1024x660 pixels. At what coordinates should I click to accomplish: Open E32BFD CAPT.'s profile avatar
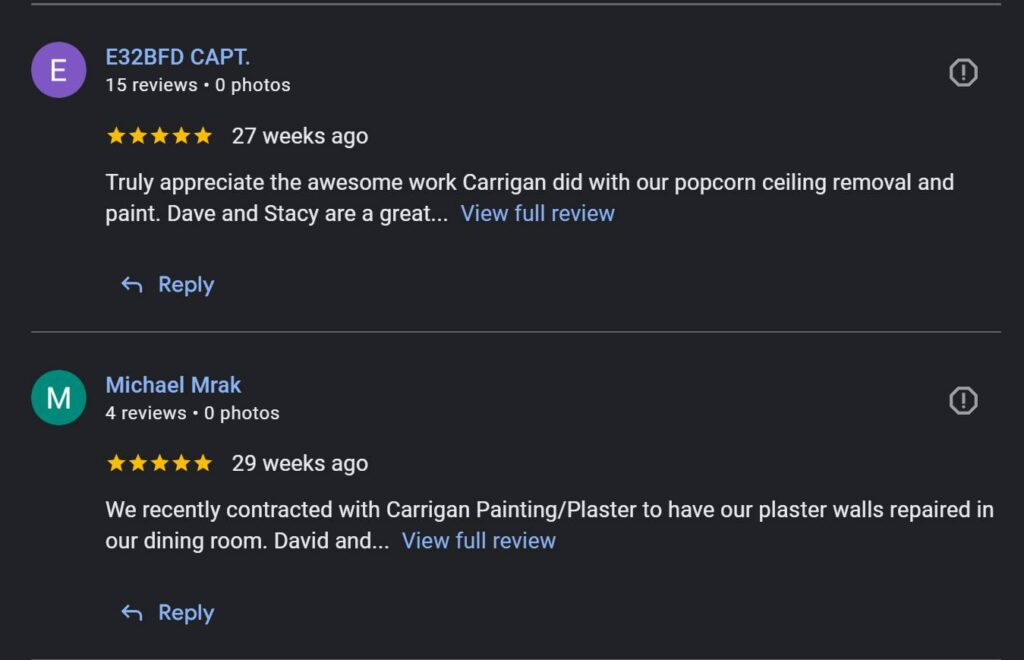pyautogui.click(x=58, y=70)
